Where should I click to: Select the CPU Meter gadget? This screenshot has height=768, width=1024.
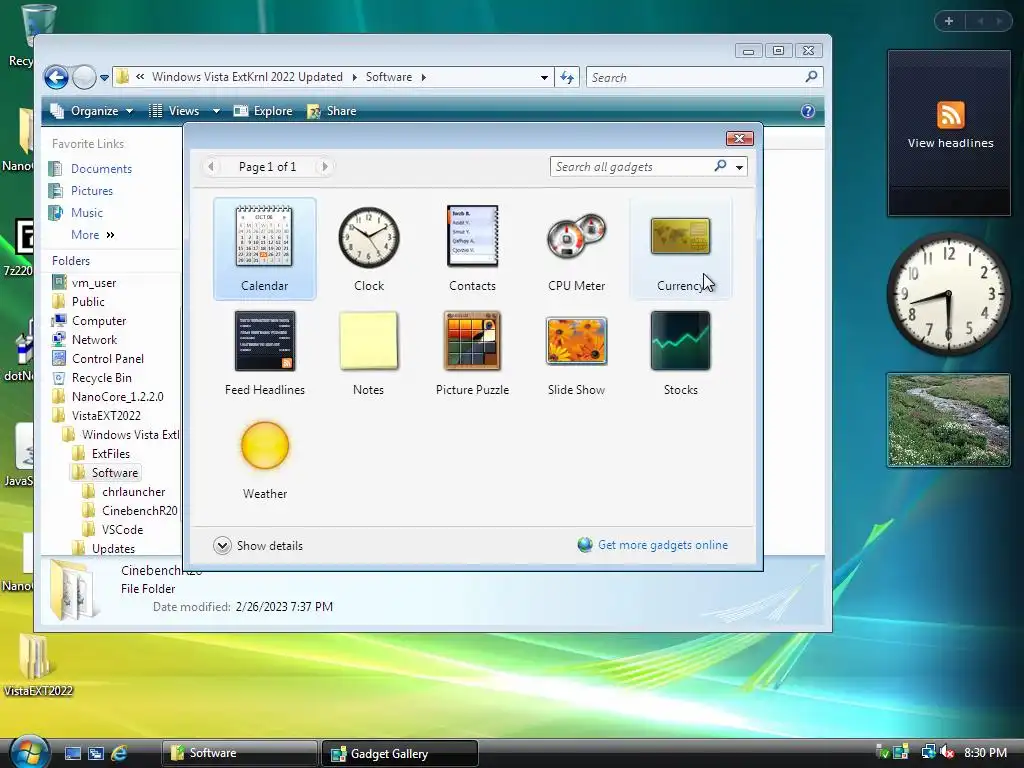click(576, 249)
